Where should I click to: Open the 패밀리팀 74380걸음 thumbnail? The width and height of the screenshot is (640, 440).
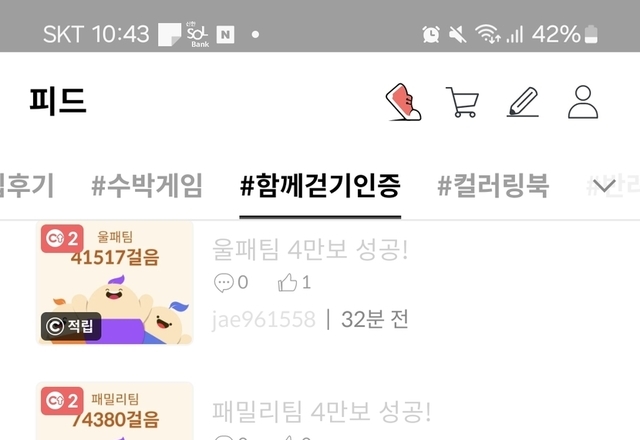[x=115, y=411]
